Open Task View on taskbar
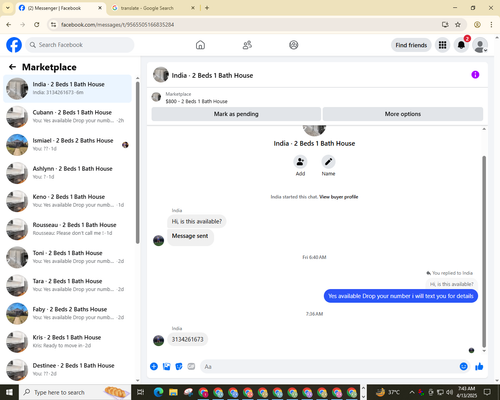 tap(140, 392)
